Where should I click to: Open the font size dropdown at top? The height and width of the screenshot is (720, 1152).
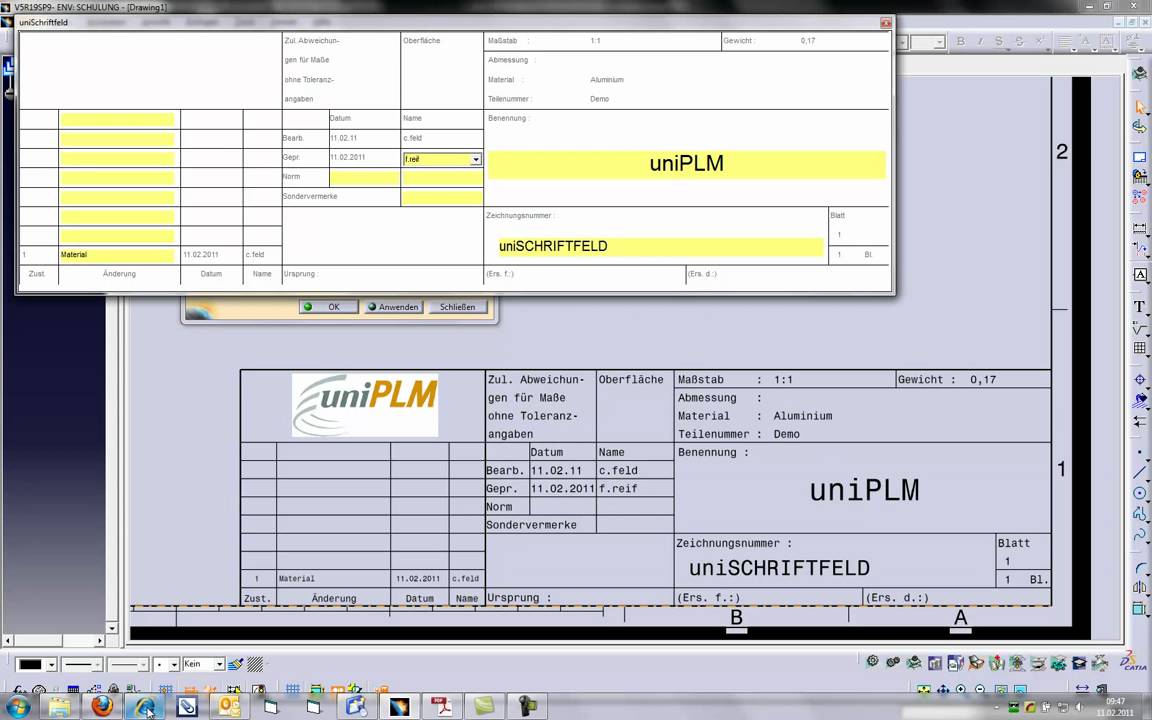[x=940, y=43]
